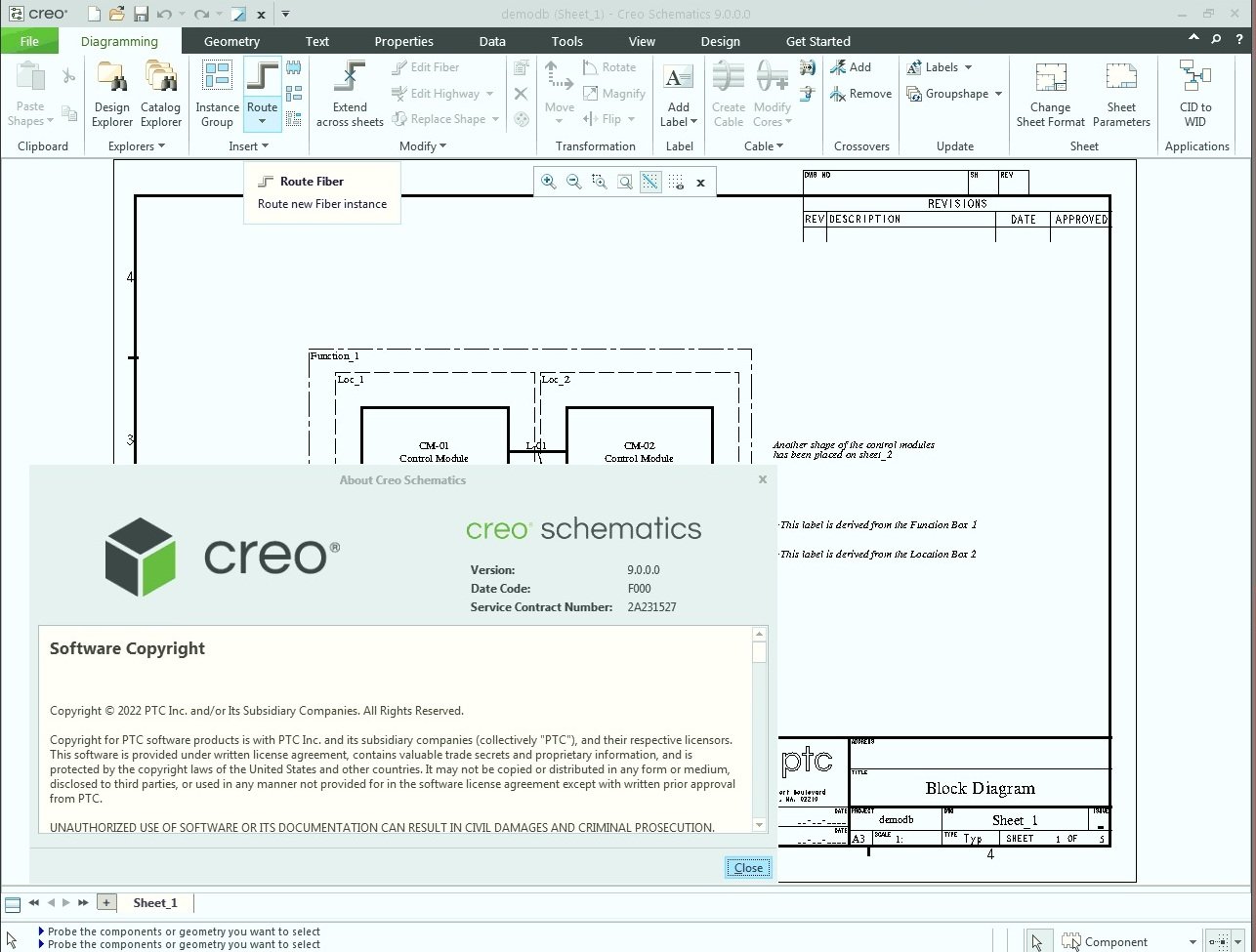Screen dimensions: 1256x952
Task: Switch to the Geometry ribbon tab
Action: tap(231, 41)
